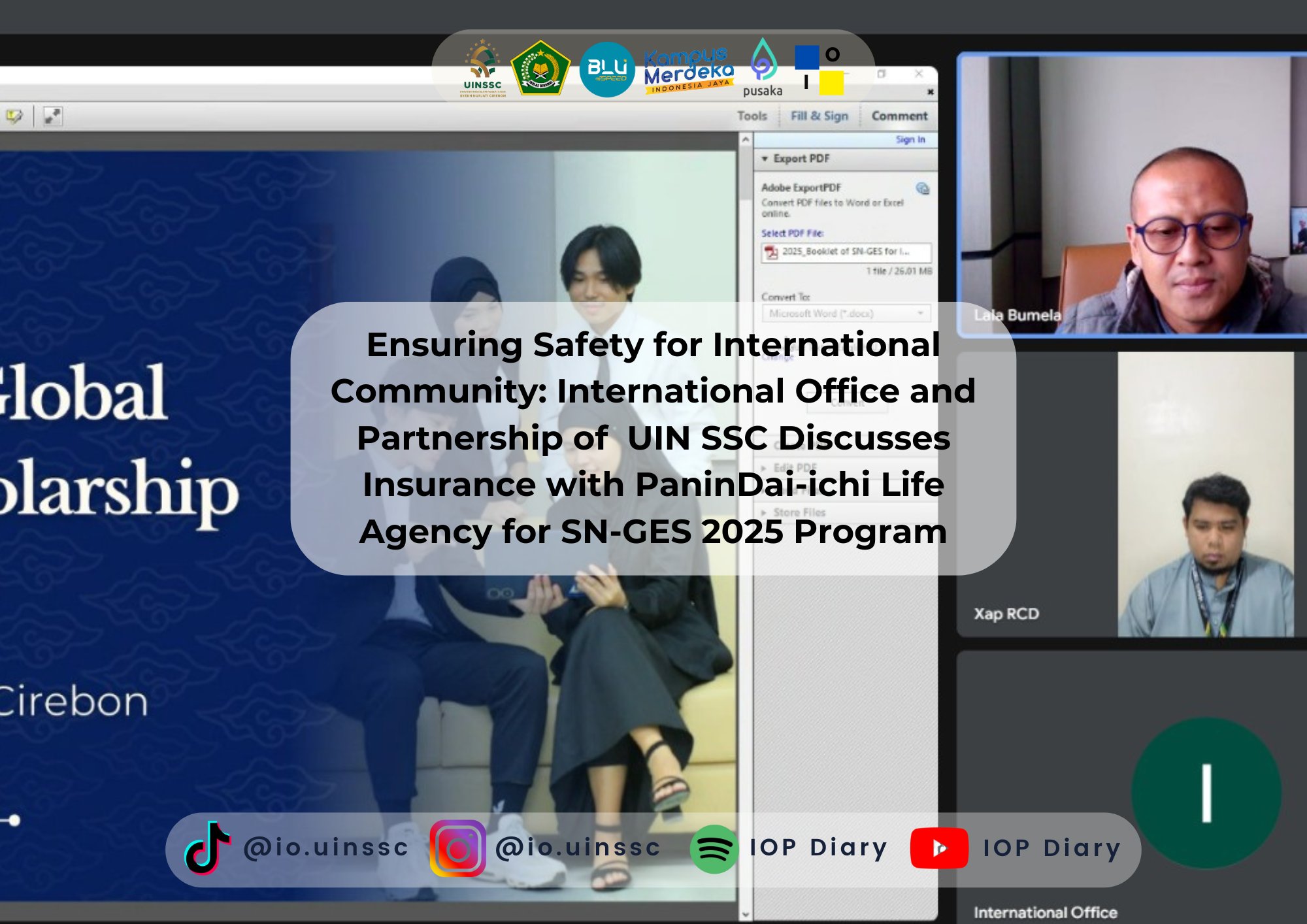1307x924 pixels.
Task: Click the Adobe ExportPDF globe icon
Action: click(922, 189)
